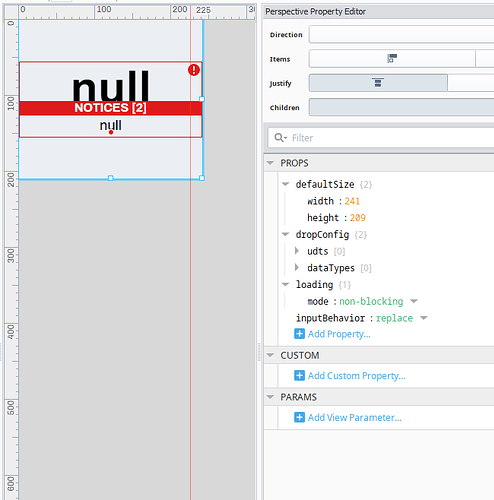This screenshot has height=500, width=494.
Task: Click plus icon beside Add View Parameter
Action: click(299, 417)
